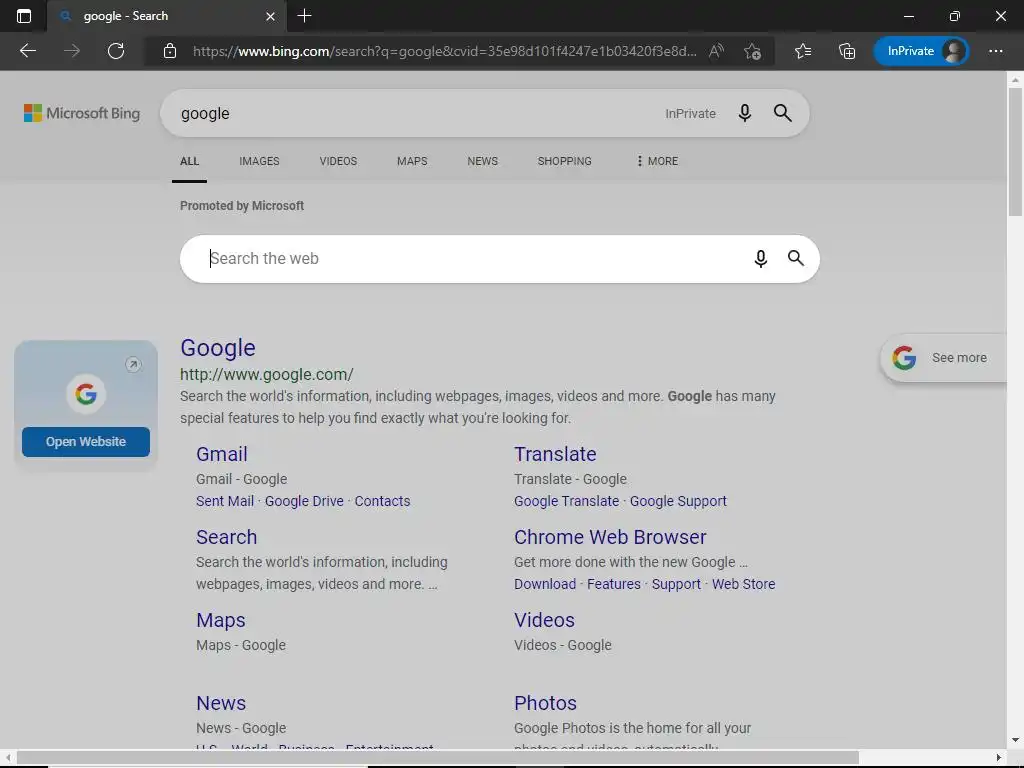Viewport: 1024px width, 768px height.
Task: Open the tab actions menu icon
Action: pyautogui.click(x=24, y=16)
